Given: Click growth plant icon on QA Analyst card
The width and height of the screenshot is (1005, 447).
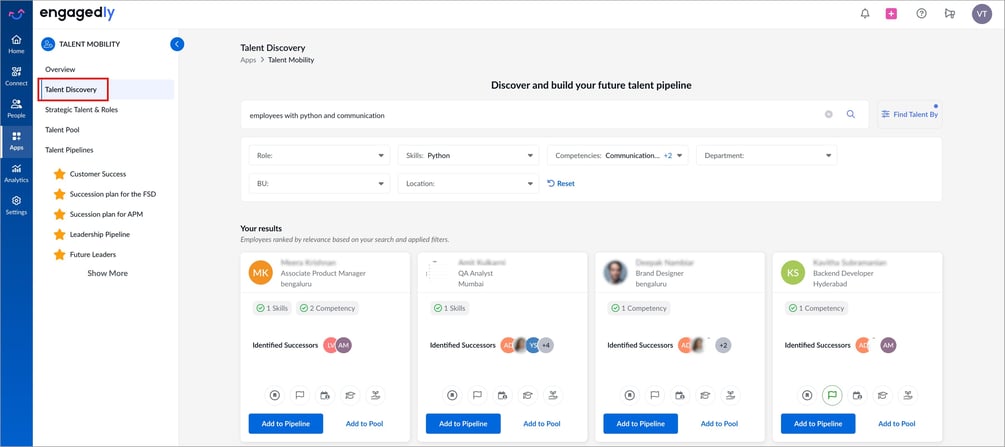Looking at the screenshot, I should pos(552,395).
